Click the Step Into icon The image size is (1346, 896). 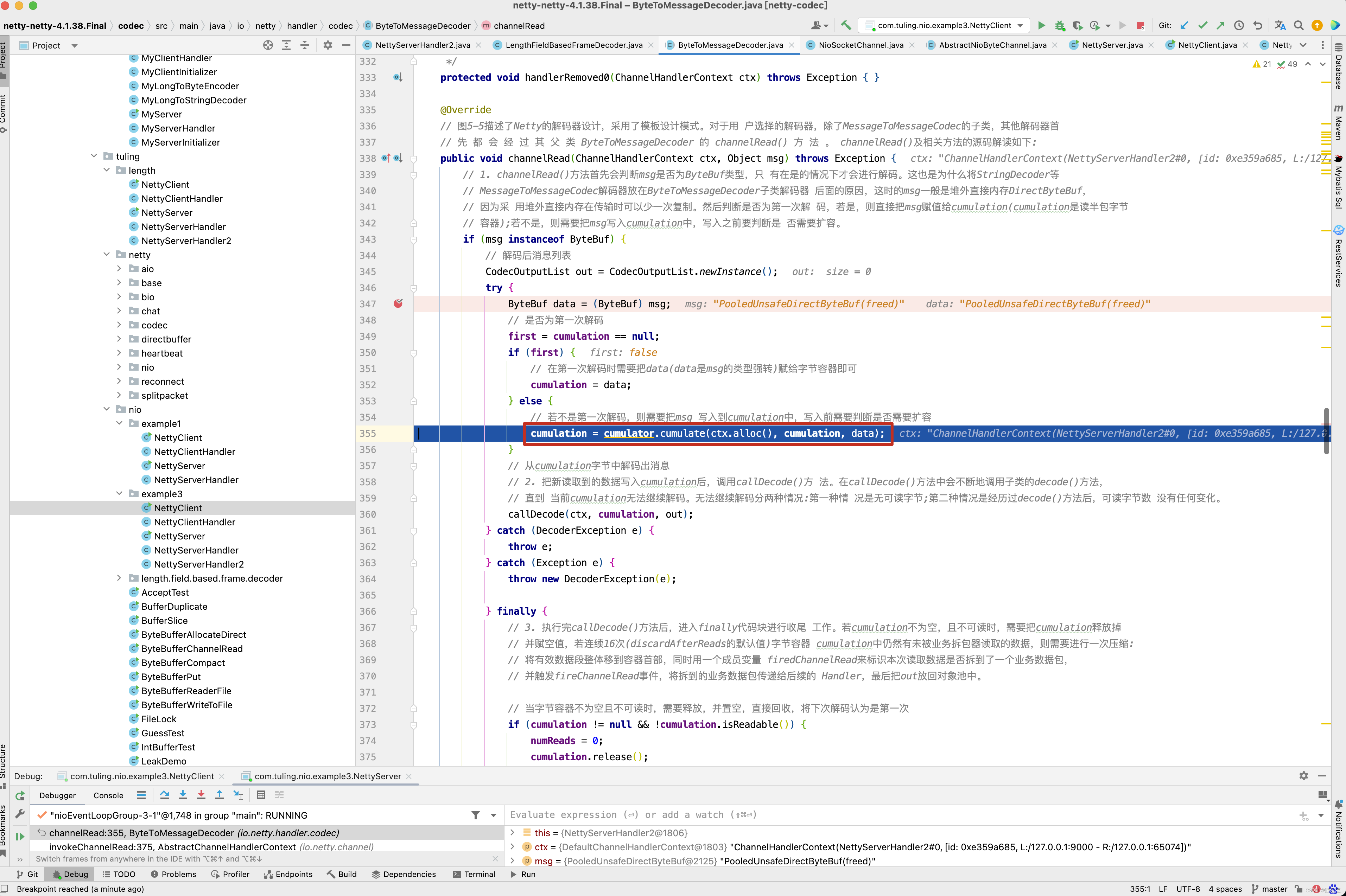pos(183,795)
